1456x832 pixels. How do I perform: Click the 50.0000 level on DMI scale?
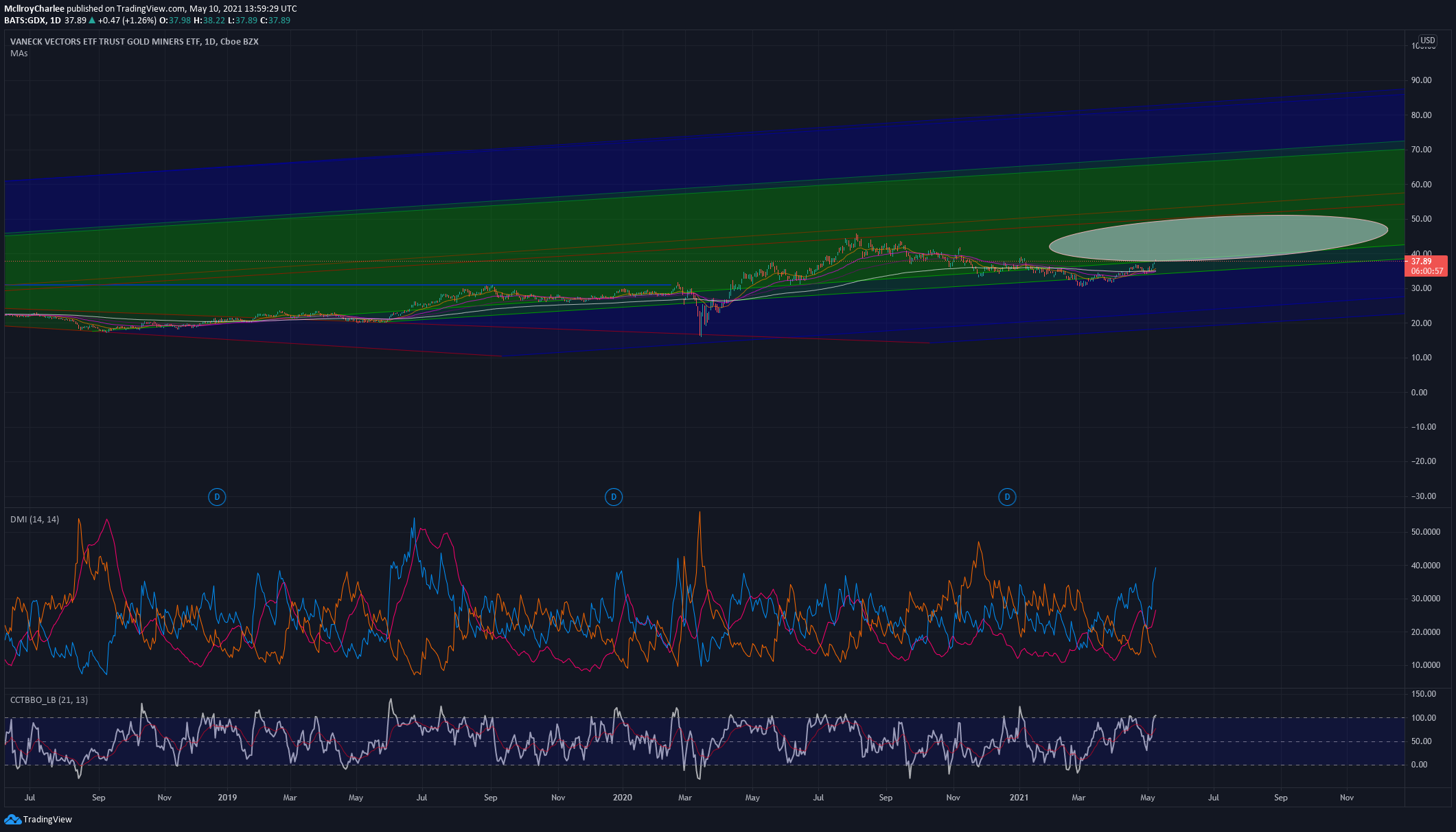coord(1425,532)
